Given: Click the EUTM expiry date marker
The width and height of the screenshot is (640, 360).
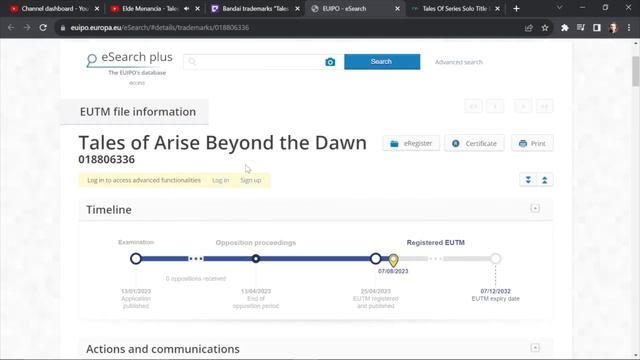Looking at the screenshot, I should [496, 258].
